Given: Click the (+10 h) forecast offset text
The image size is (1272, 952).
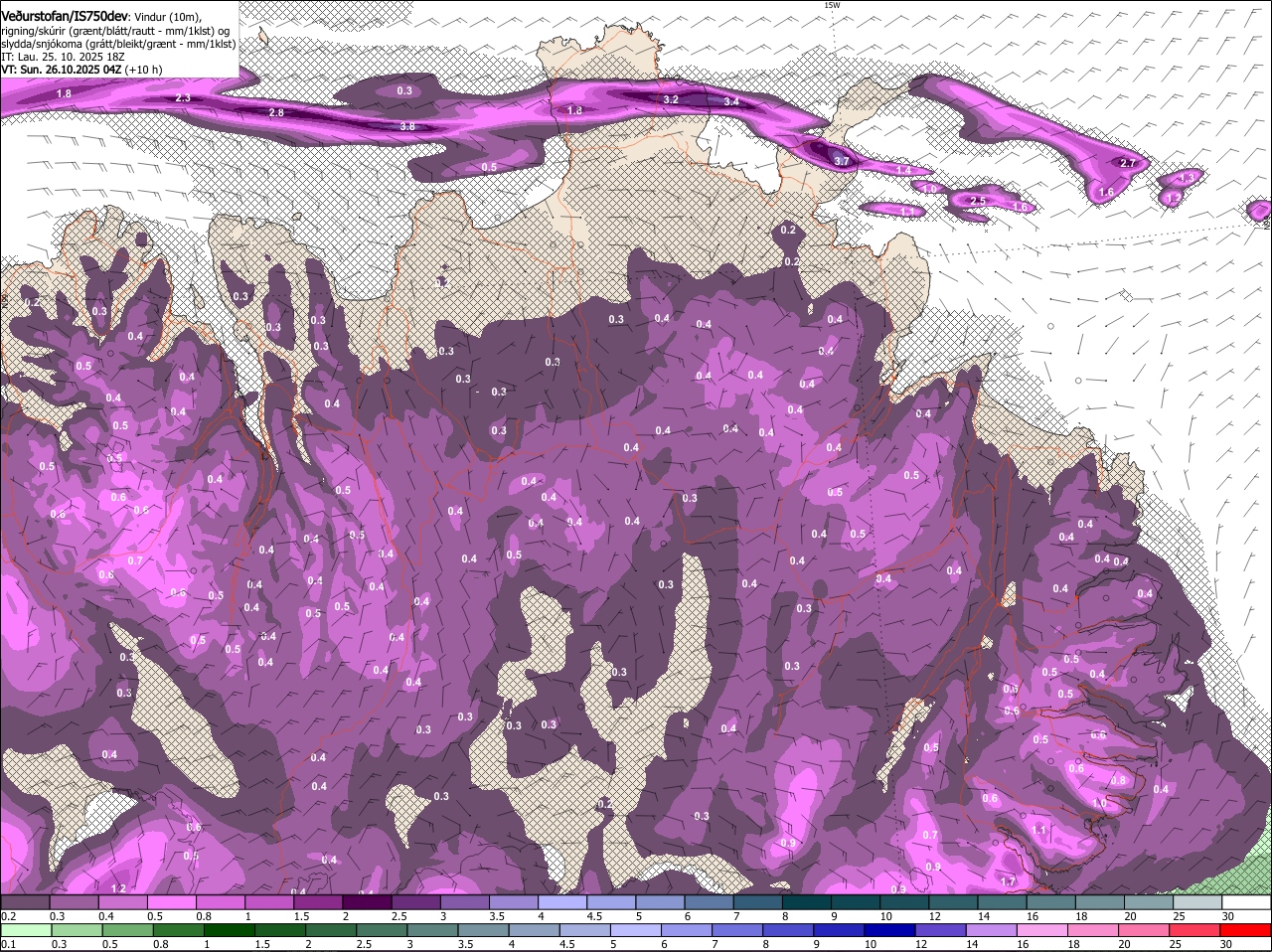Looking at the screenshot, I should point(145,70).
